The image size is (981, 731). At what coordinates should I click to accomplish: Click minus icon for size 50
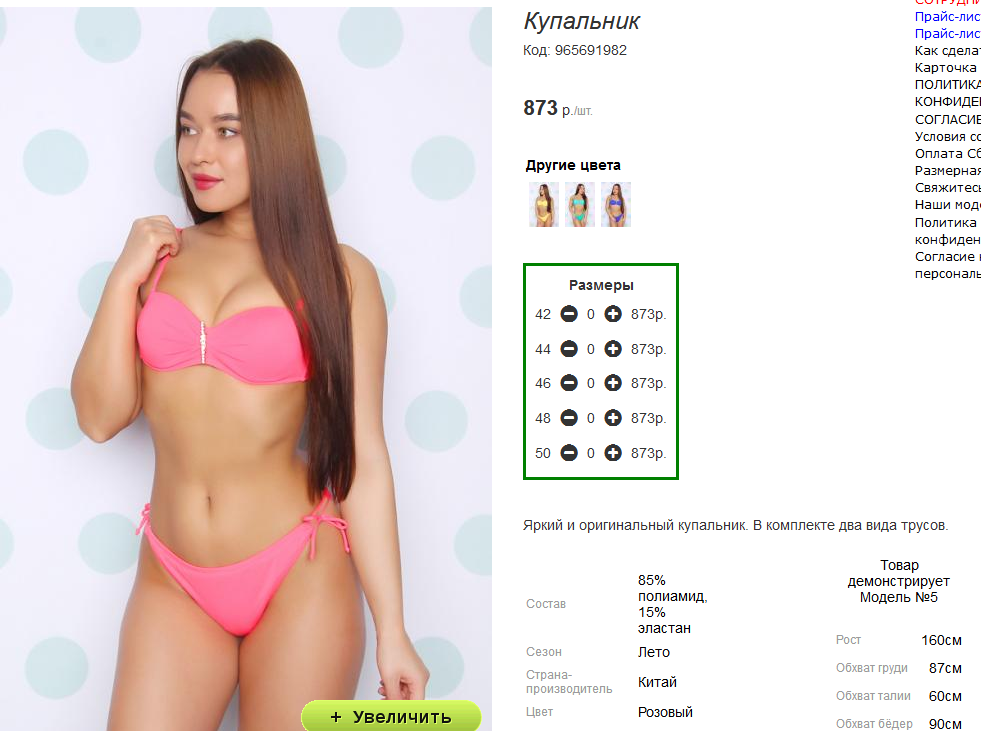pos(569,452)
